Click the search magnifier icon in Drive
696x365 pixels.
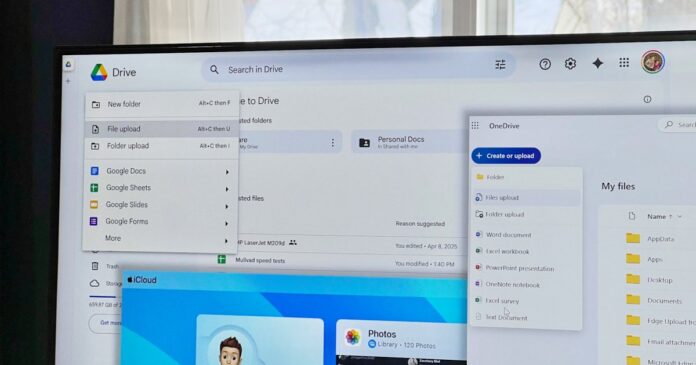pos(214,70)
